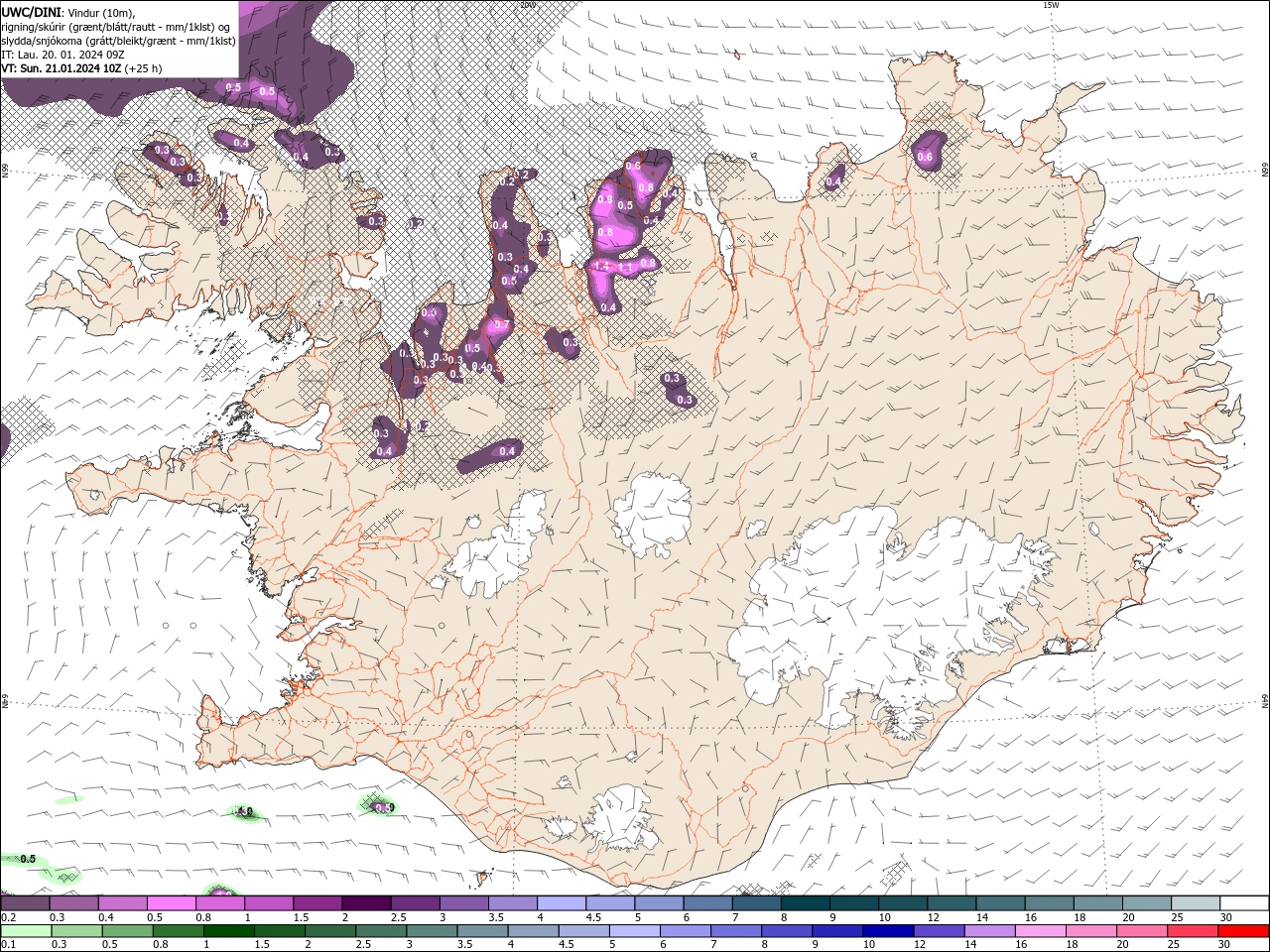The height and width of the screenshot is (952, 1270).
Task: Pick the light pink 16 swatch in the rain scale
Action: pyautogui.click(x=1041, y=931)
